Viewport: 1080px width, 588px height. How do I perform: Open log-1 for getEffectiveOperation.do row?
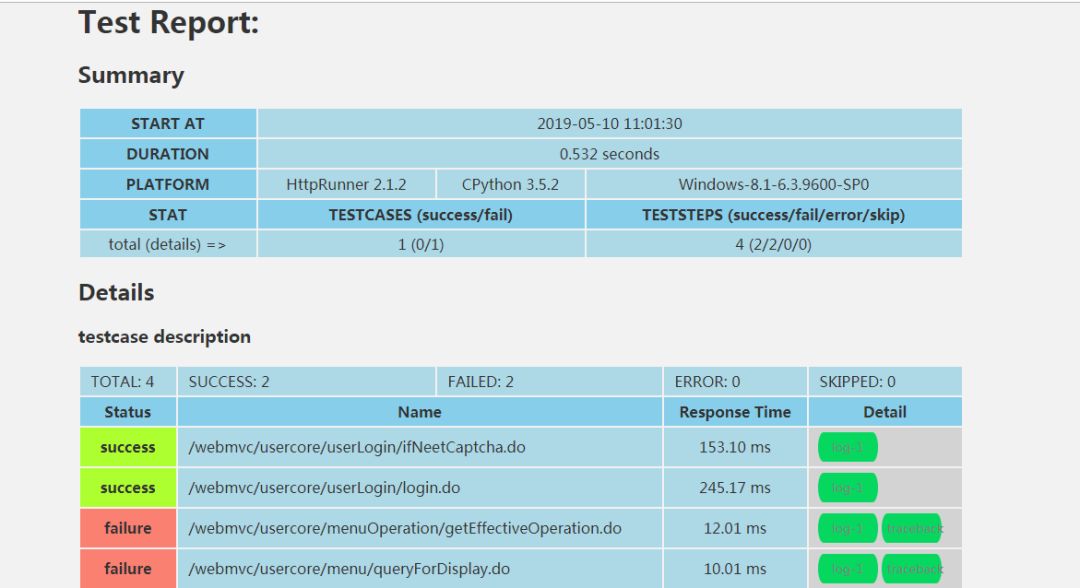pos(847,529)
